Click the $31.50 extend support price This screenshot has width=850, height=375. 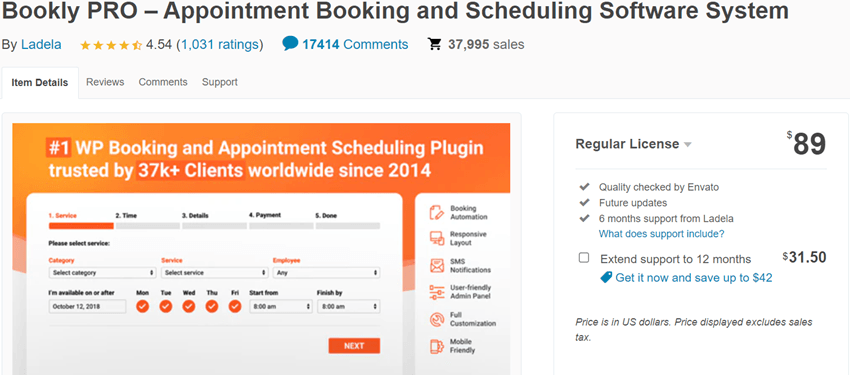coord(804,257)
